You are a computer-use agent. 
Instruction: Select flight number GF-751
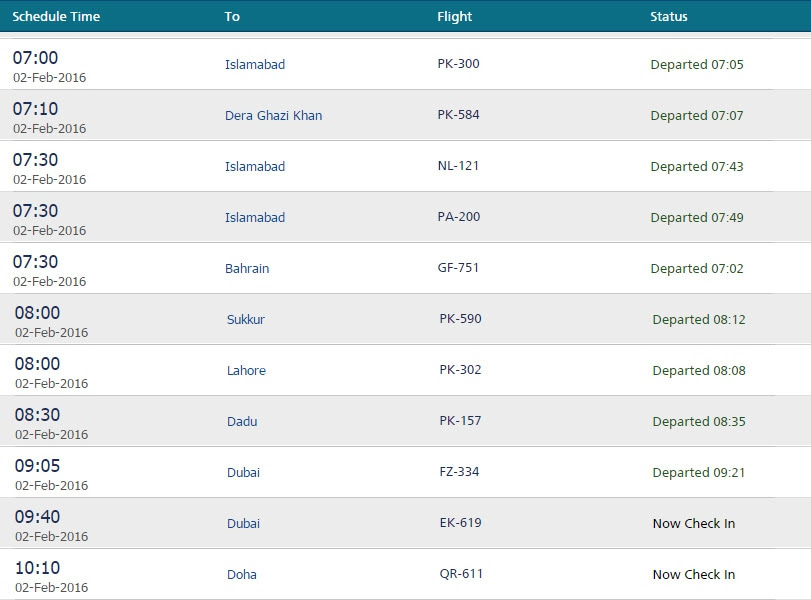pyautogui.click(x=458, y=267)
